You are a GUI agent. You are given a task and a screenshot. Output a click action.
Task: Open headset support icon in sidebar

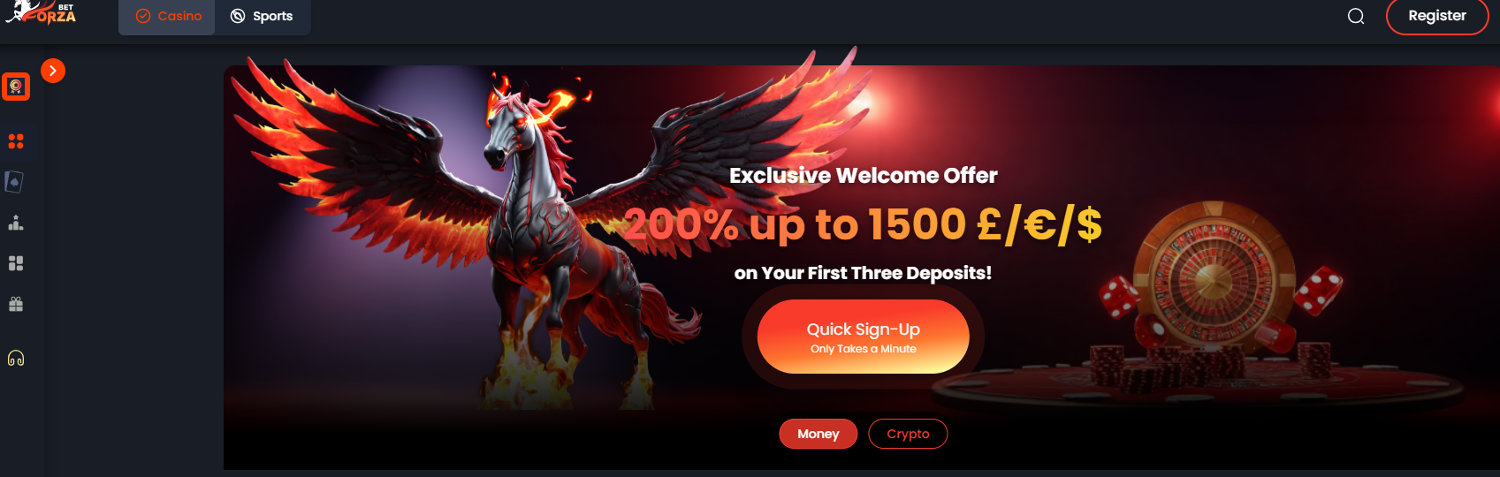coord(16,358)
